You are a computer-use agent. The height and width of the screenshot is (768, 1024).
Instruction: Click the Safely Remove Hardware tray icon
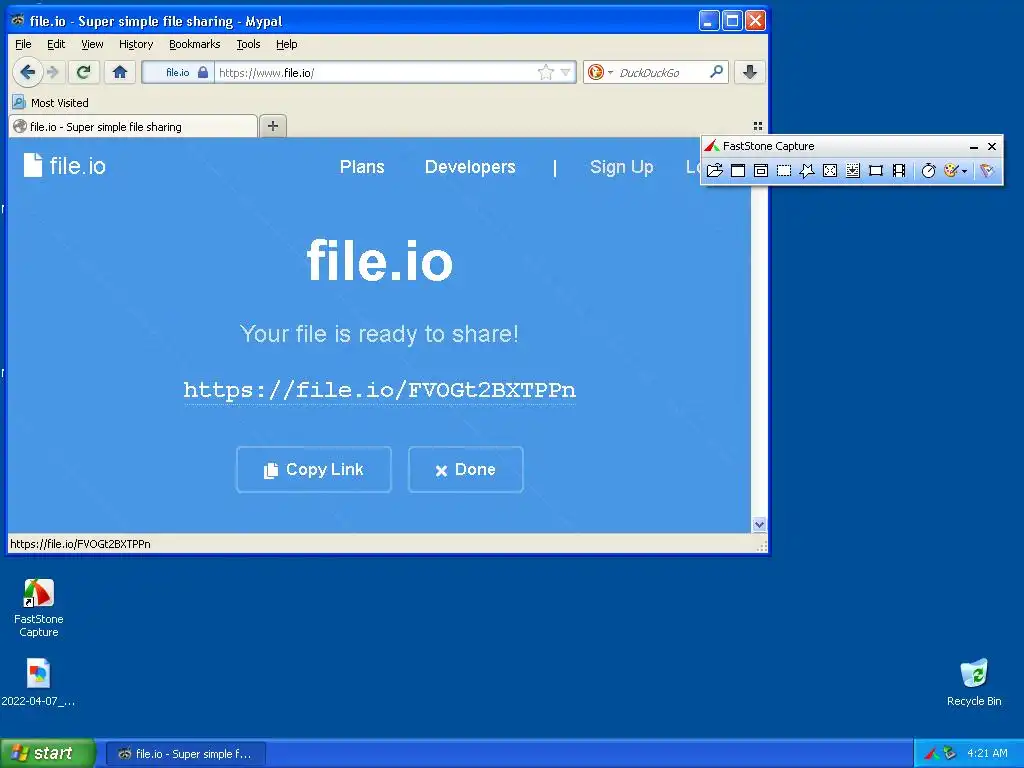950,753
